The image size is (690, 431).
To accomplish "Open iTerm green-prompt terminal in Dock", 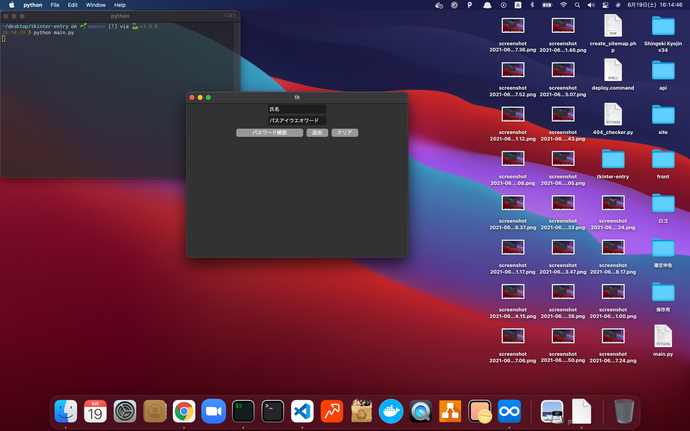I will [243, 411].
